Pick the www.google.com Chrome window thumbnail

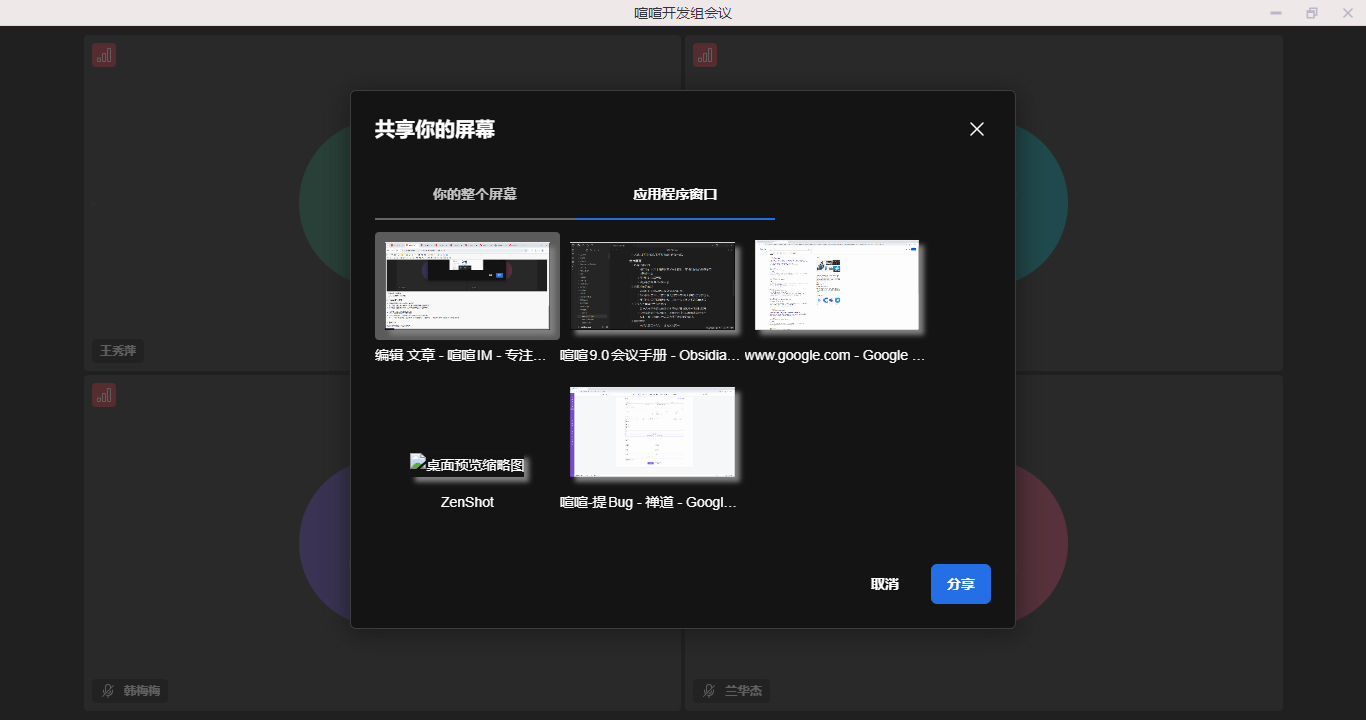836,286
